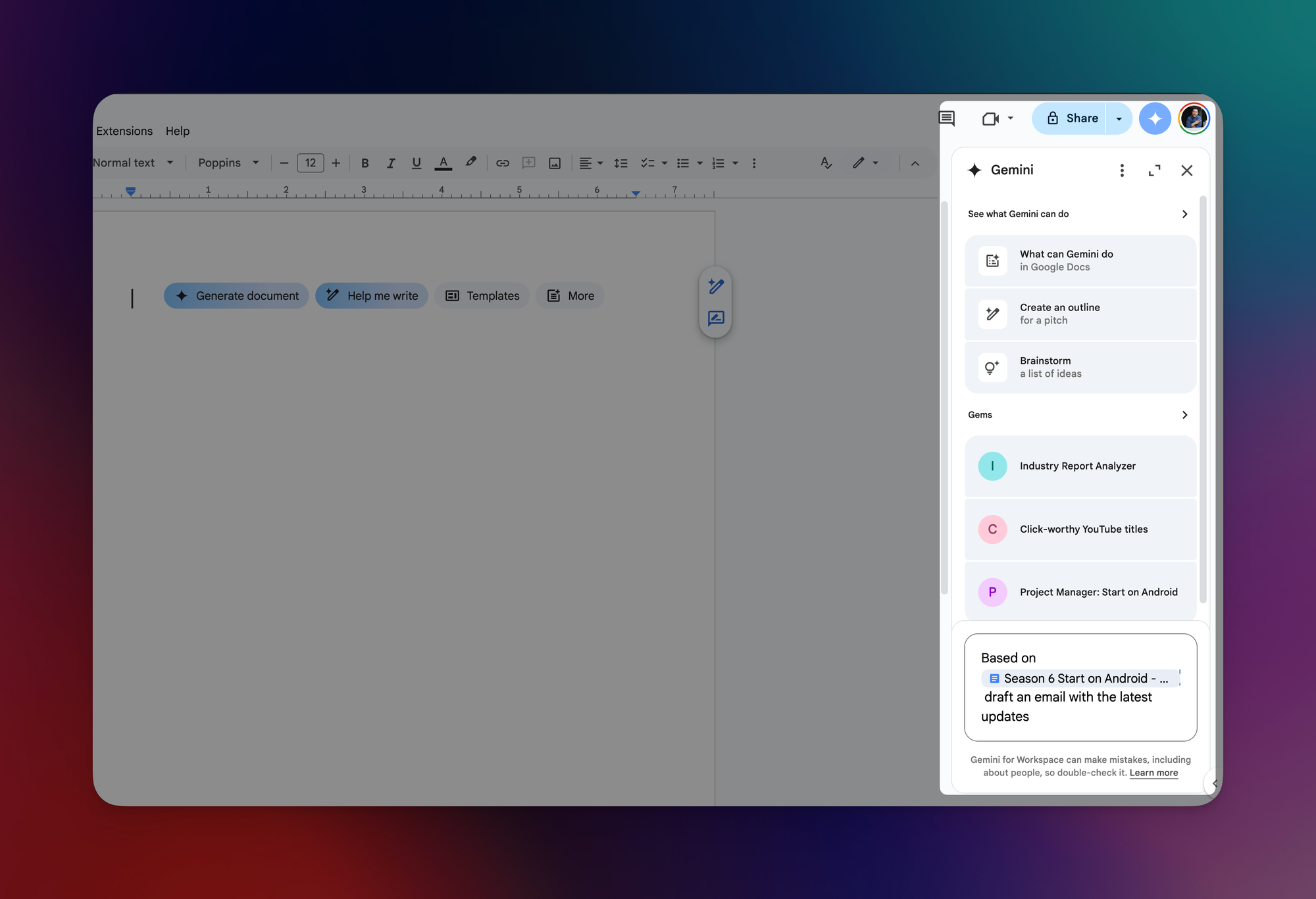The height and width of the screenshot is (899, 1316).
Task: Open the Normal text style dropdown
Action: [133, 163]
